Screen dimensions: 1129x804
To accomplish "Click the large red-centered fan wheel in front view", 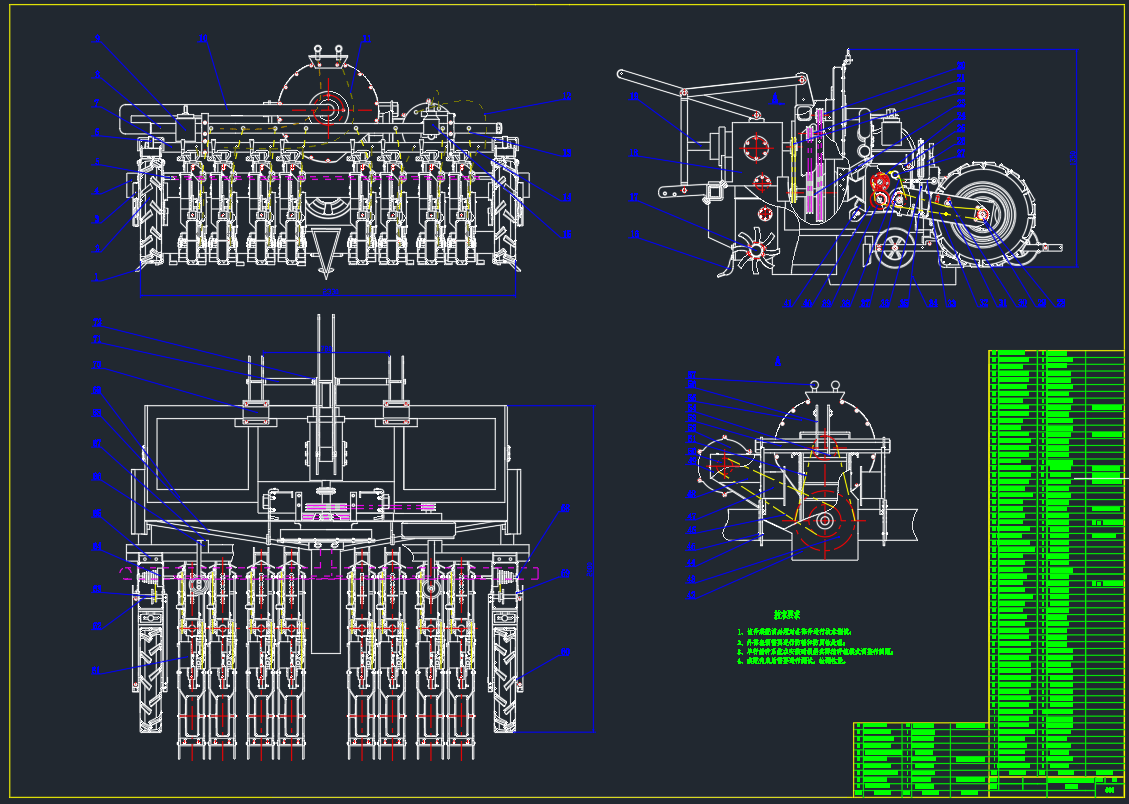I will click(328, 111).
